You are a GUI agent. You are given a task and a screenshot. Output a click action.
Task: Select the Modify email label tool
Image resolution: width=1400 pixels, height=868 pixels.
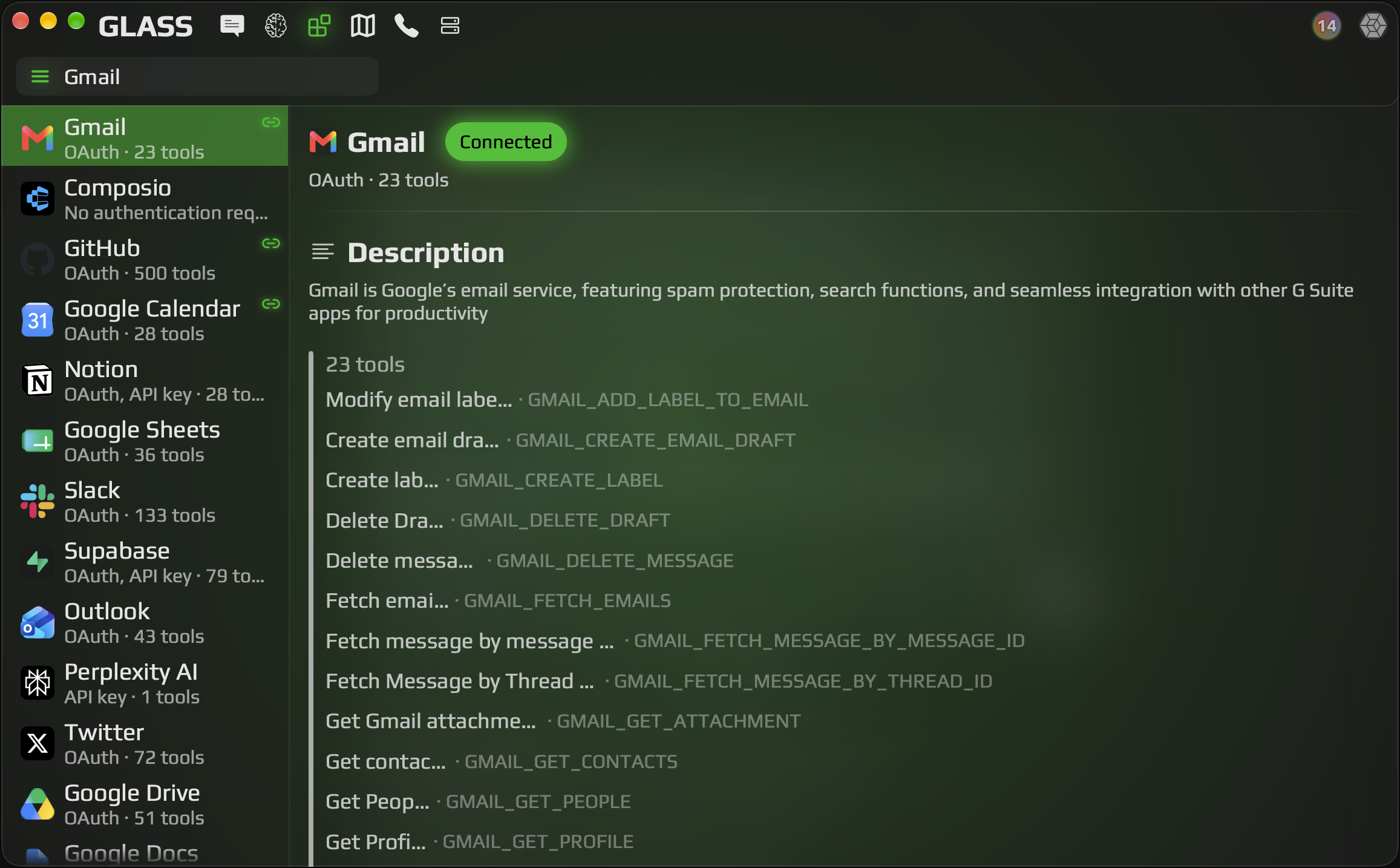567,399
